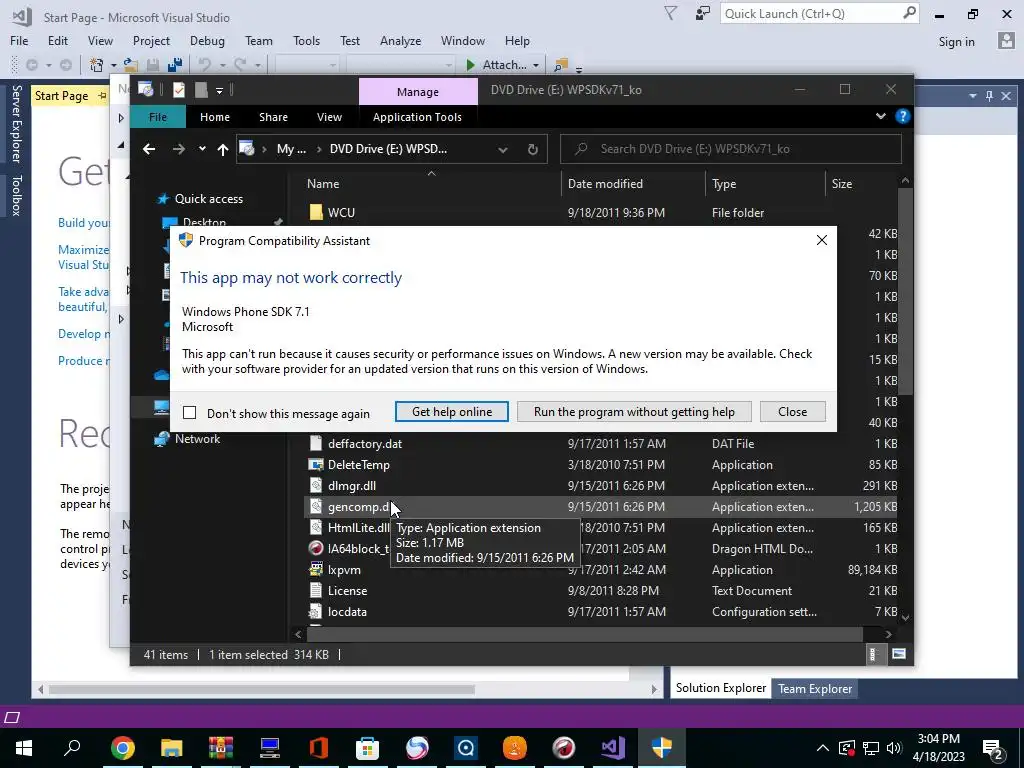Open the New Project dropdown arrow
The image size is (1024, 768).
(113, 65)
